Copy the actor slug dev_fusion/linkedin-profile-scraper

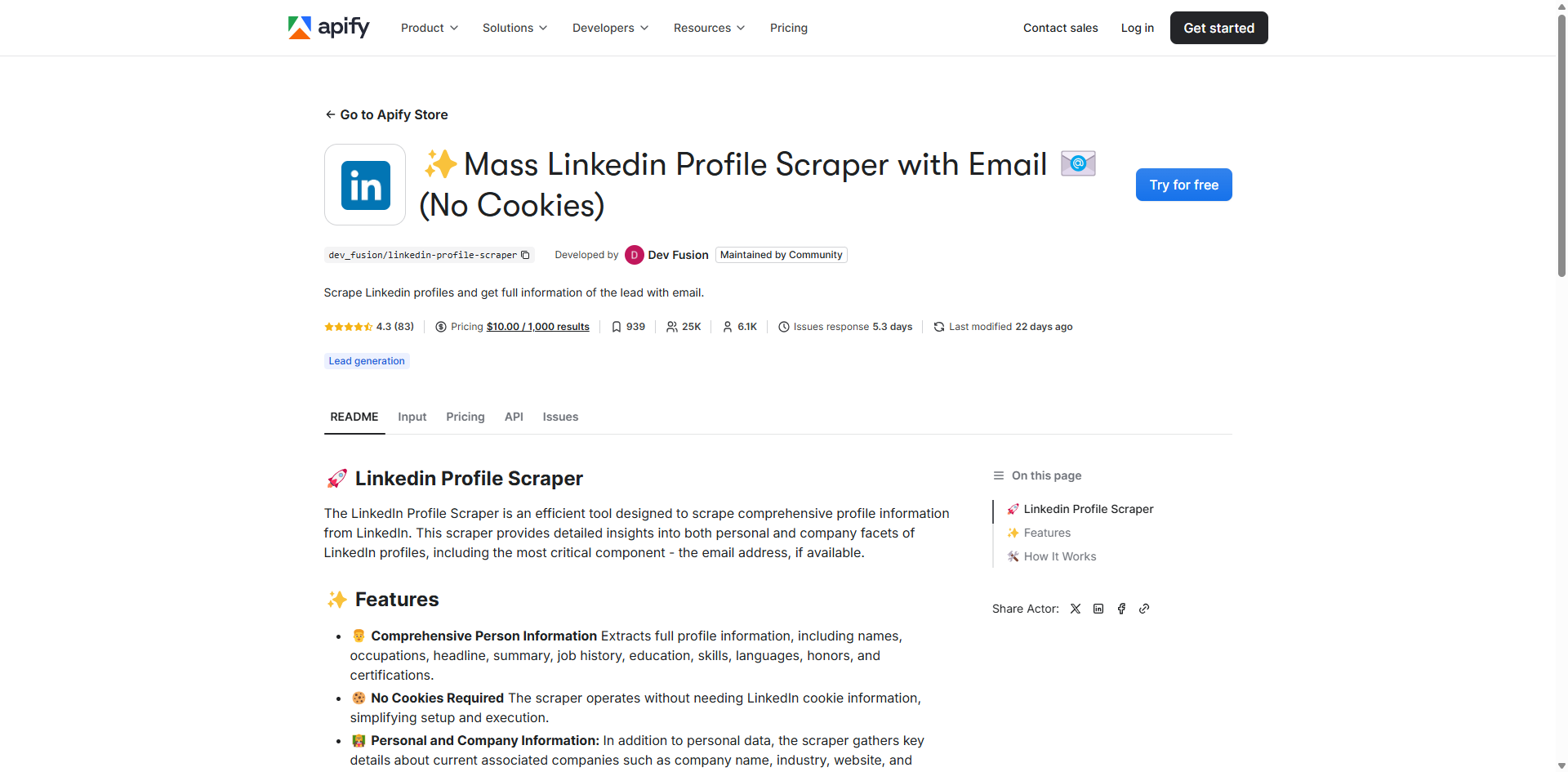525,255
